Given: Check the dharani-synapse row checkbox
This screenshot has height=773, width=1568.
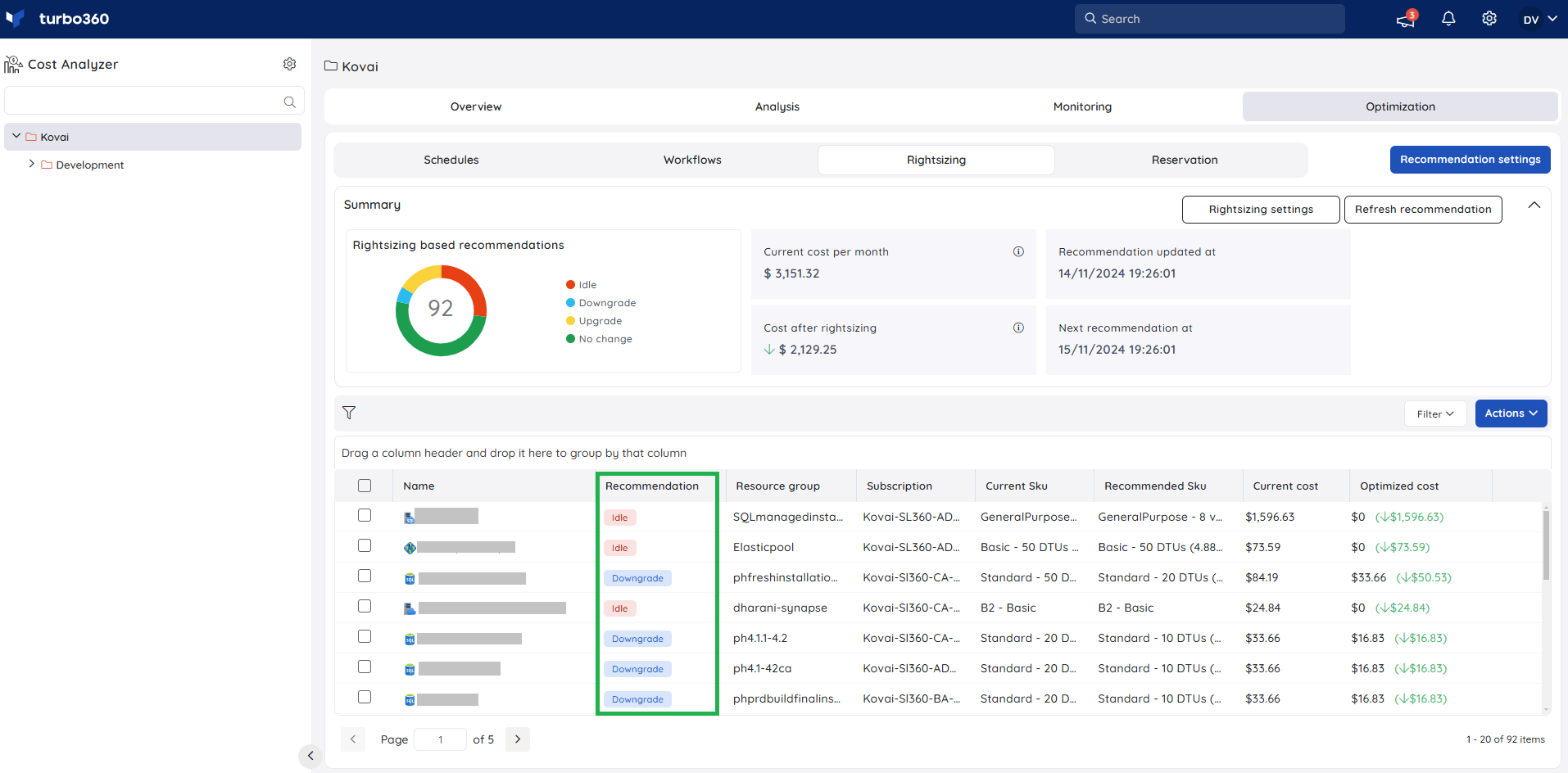Looking at the screenshot, I should pyautogui.click(x=365, y=606).
